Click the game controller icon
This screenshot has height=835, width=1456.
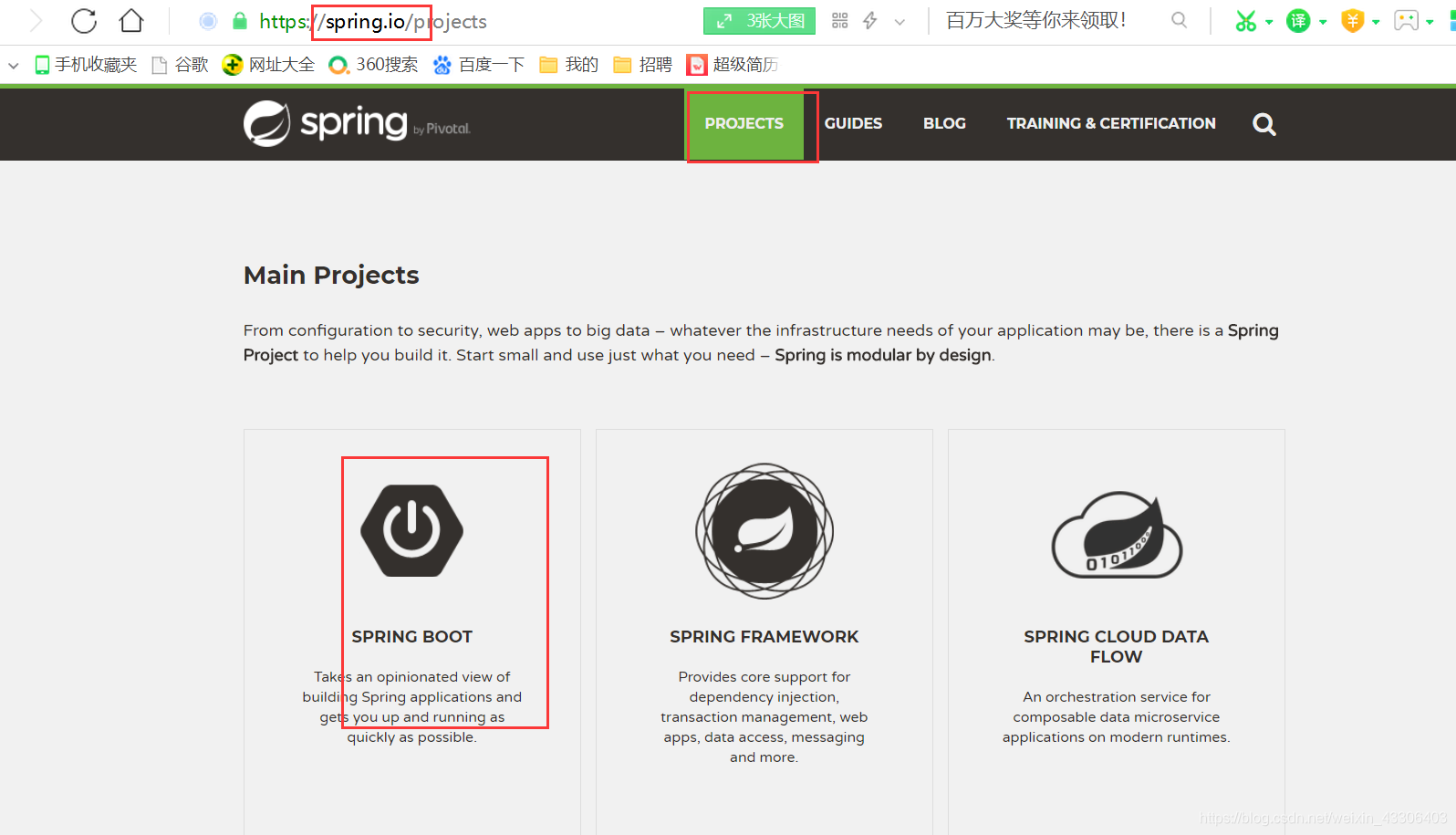click(1407, 21)
